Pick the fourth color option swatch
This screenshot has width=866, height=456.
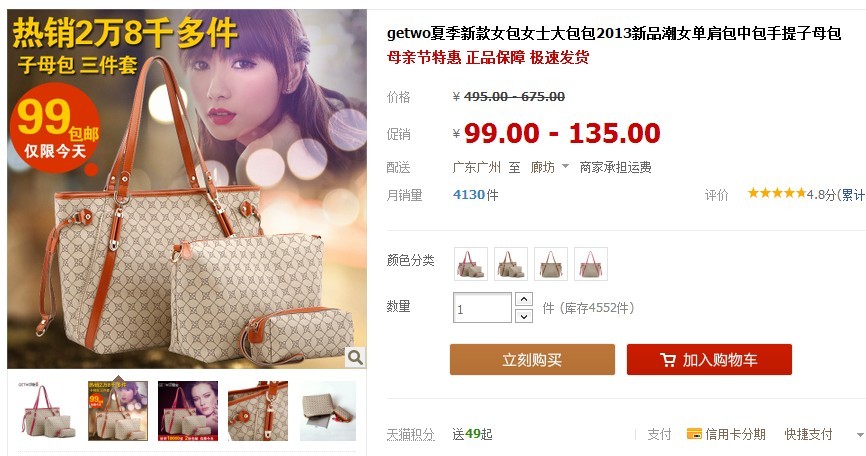591,264
